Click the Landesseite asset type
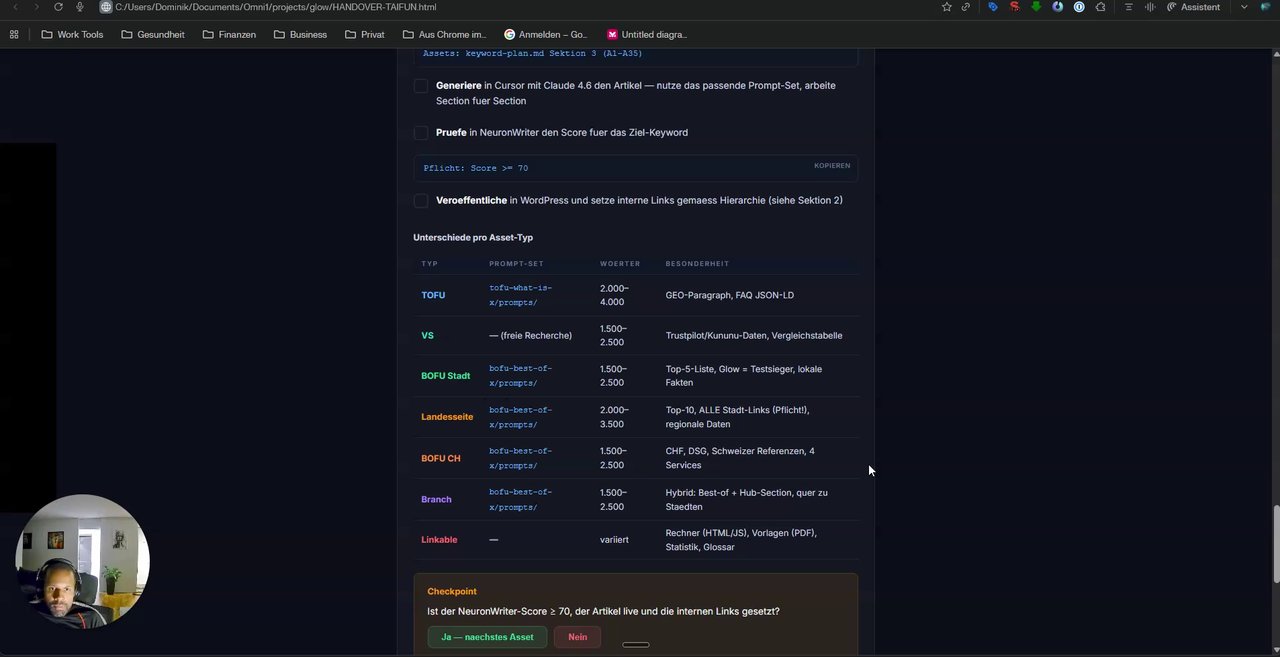 click(x=447, y=417)
